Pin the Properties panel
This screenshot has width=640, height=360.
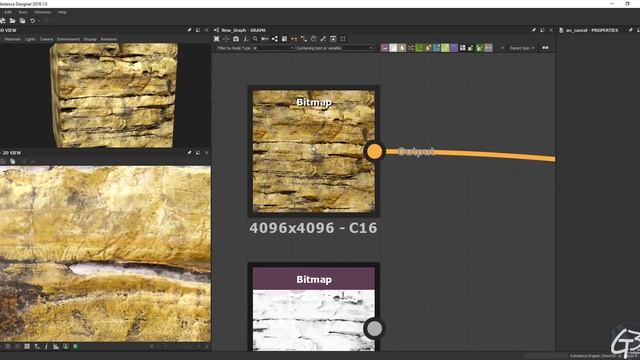(631, 30)
